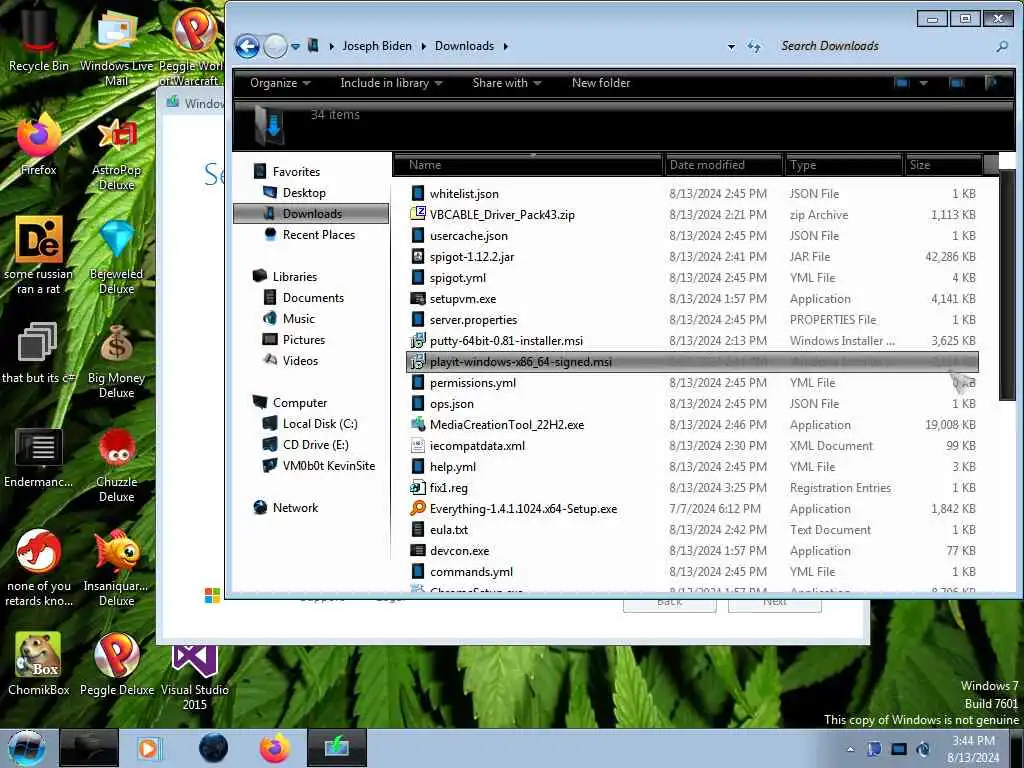
Task: Sort files by Type column
Action: tap(843, 165)
